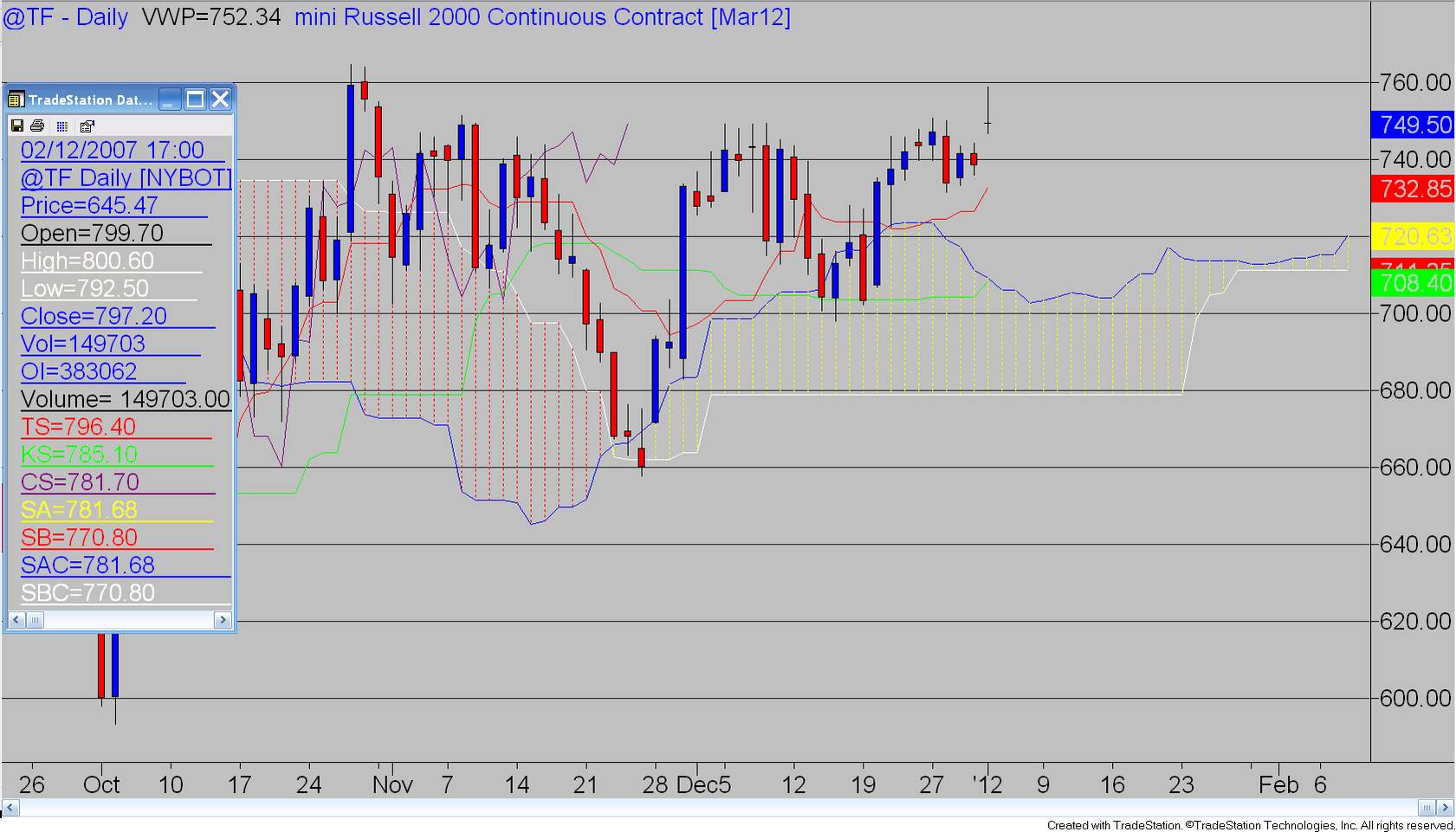Click the 640.00 price axis label

[1415, 545]
